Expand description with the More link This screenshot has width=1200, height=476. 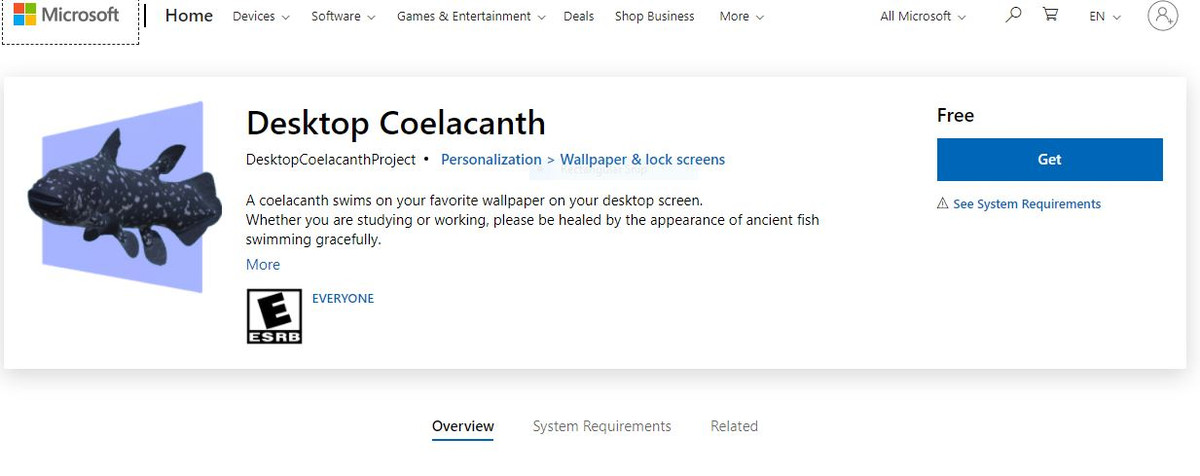pos(263,265)
